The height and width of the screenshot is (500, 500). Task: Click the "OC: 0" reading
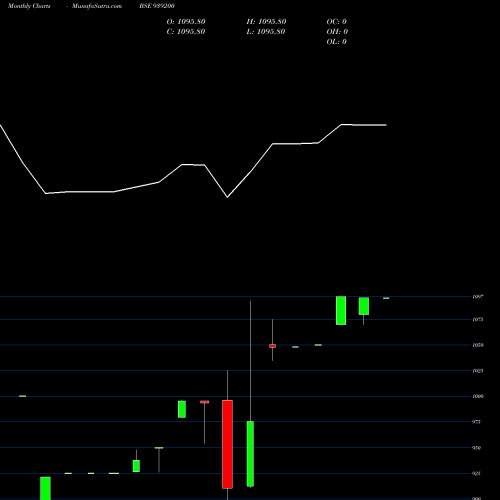(337, 22)
